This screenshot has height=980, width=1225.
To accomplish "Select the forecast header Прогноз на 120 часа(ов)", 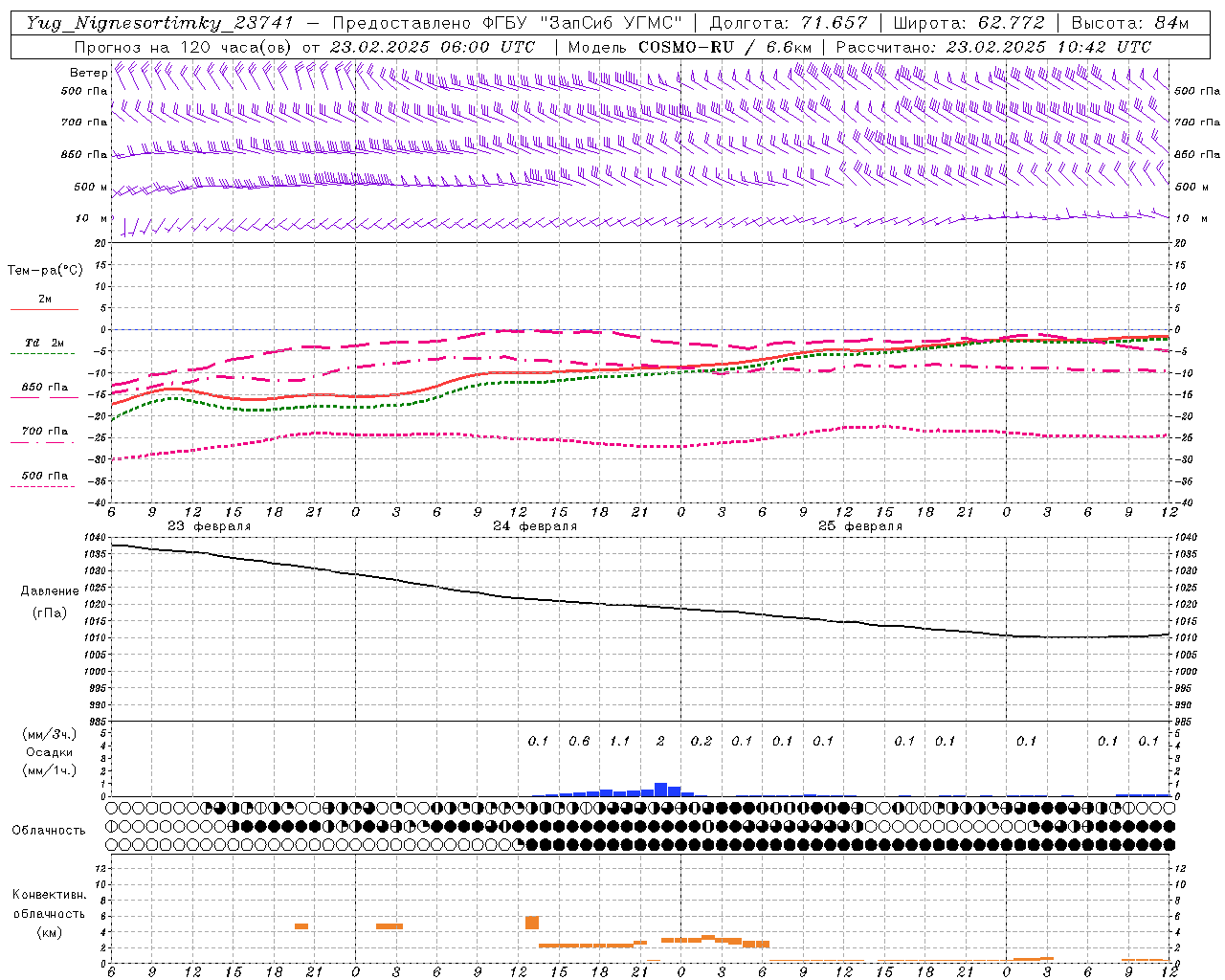I will (184, 47).
